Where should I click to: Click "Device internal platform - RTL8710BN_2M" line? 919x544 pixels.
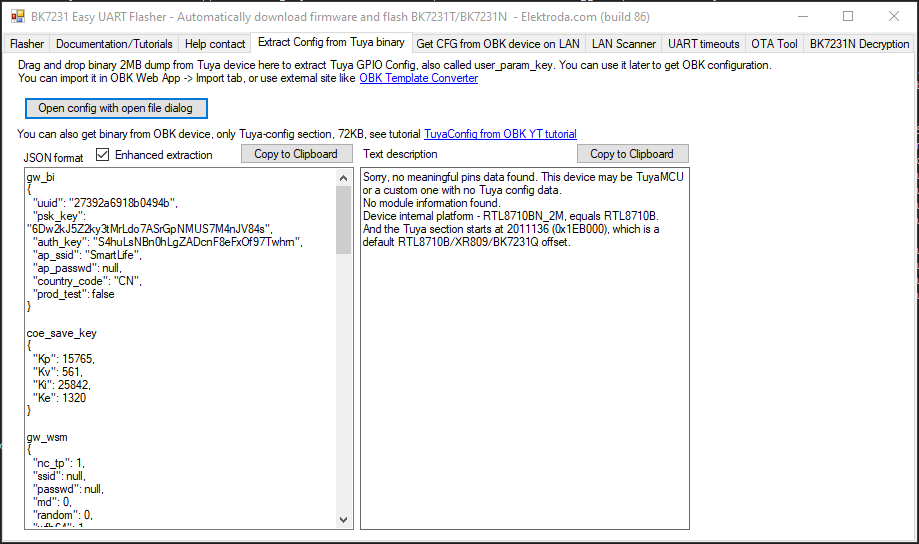click(x=510, y=216)
